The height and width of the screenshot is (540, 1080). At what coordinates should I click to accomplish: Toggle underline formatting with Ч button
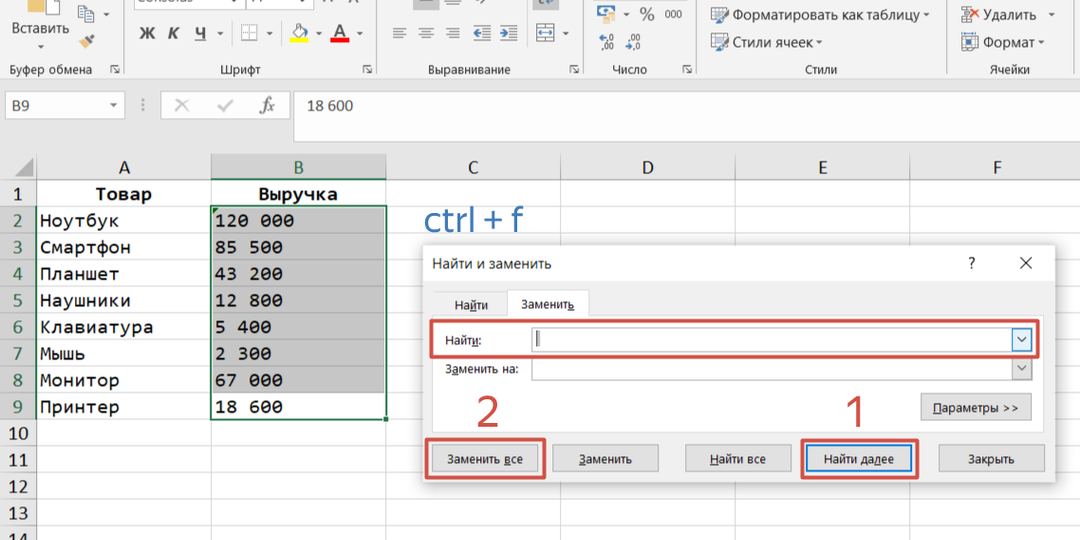tap(200, 33)
